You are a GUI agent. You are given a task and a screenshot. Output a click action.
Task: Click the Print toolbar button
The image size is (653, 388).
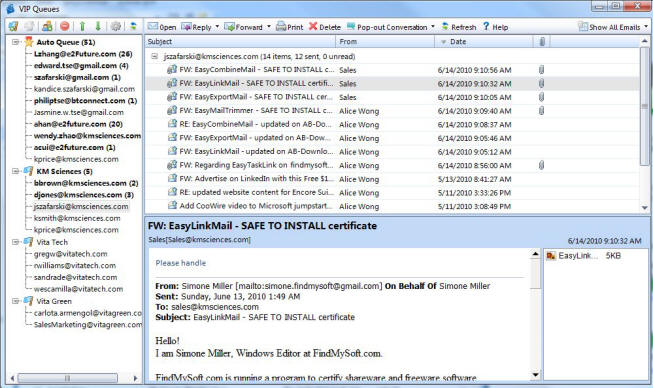point(290,27)
